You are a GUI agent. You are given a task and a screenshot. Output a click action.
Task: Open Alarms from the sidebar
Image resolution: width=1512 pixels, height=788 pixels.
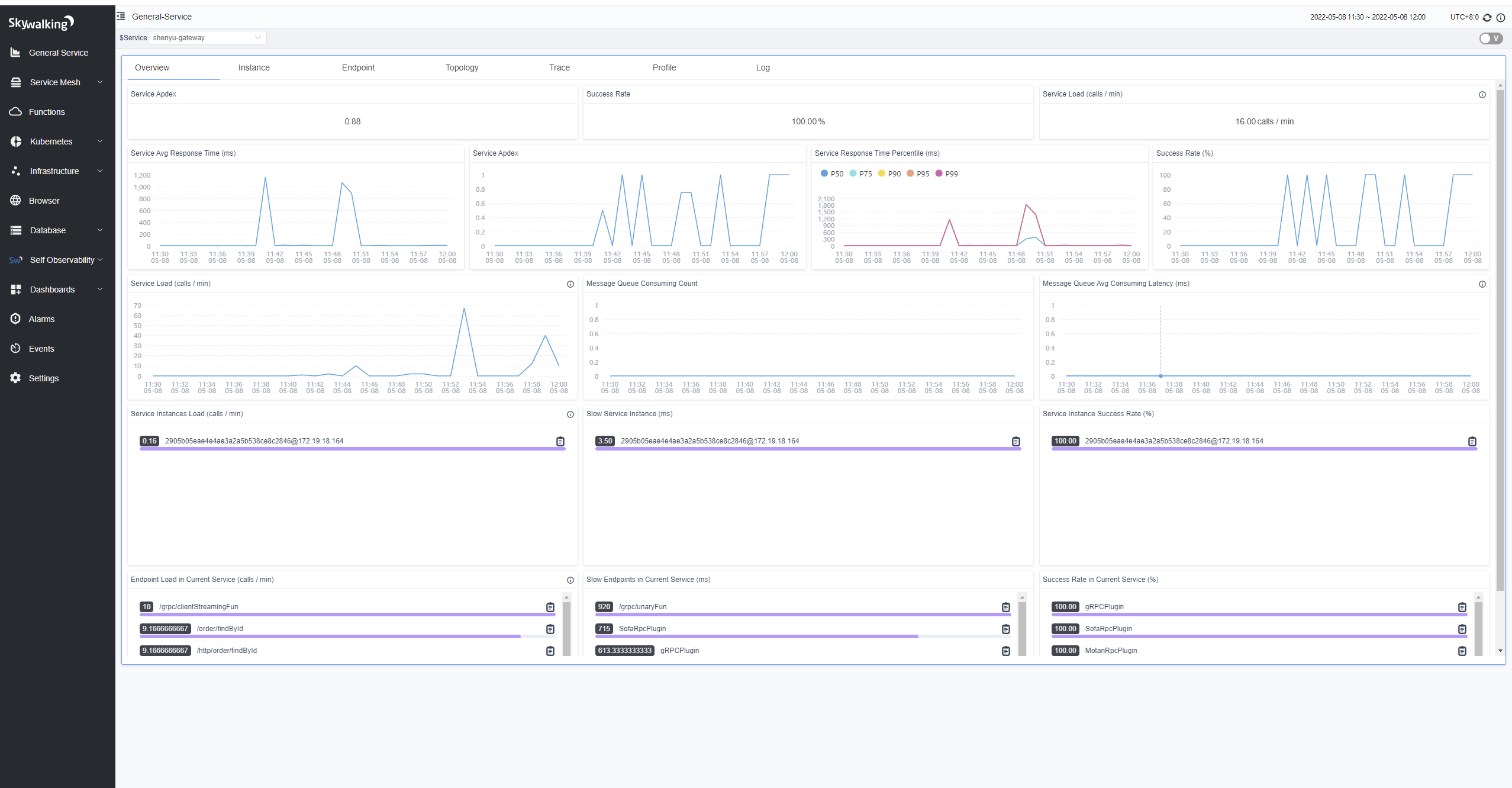pyautogui.click(x=41, y=319)
